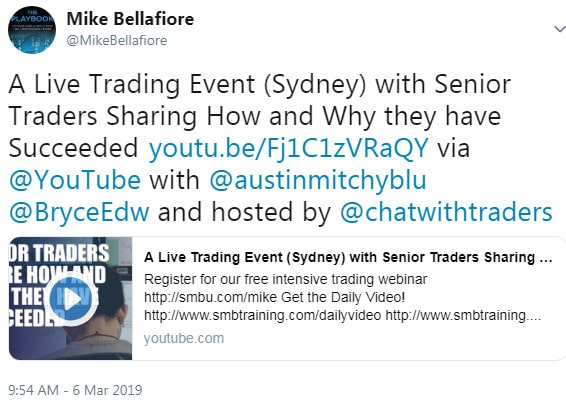This screenshot has height=405, width=566.
Task: Click the tweet text 'A Live Trading Event'
Action: 131,84
